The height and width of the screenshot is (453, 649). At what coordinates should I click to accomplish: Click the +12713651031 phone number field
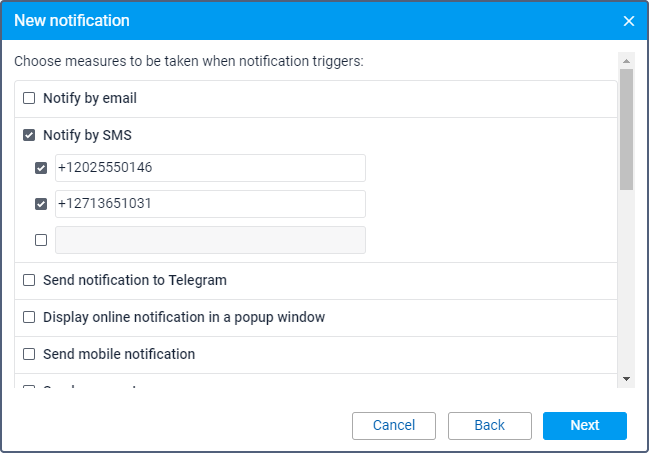tap(210, 204)
